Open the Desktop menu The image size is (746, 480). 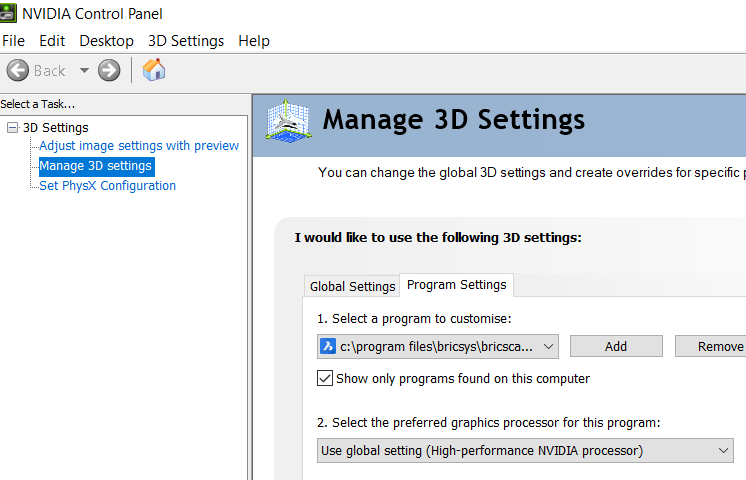(x=106, y=41)
